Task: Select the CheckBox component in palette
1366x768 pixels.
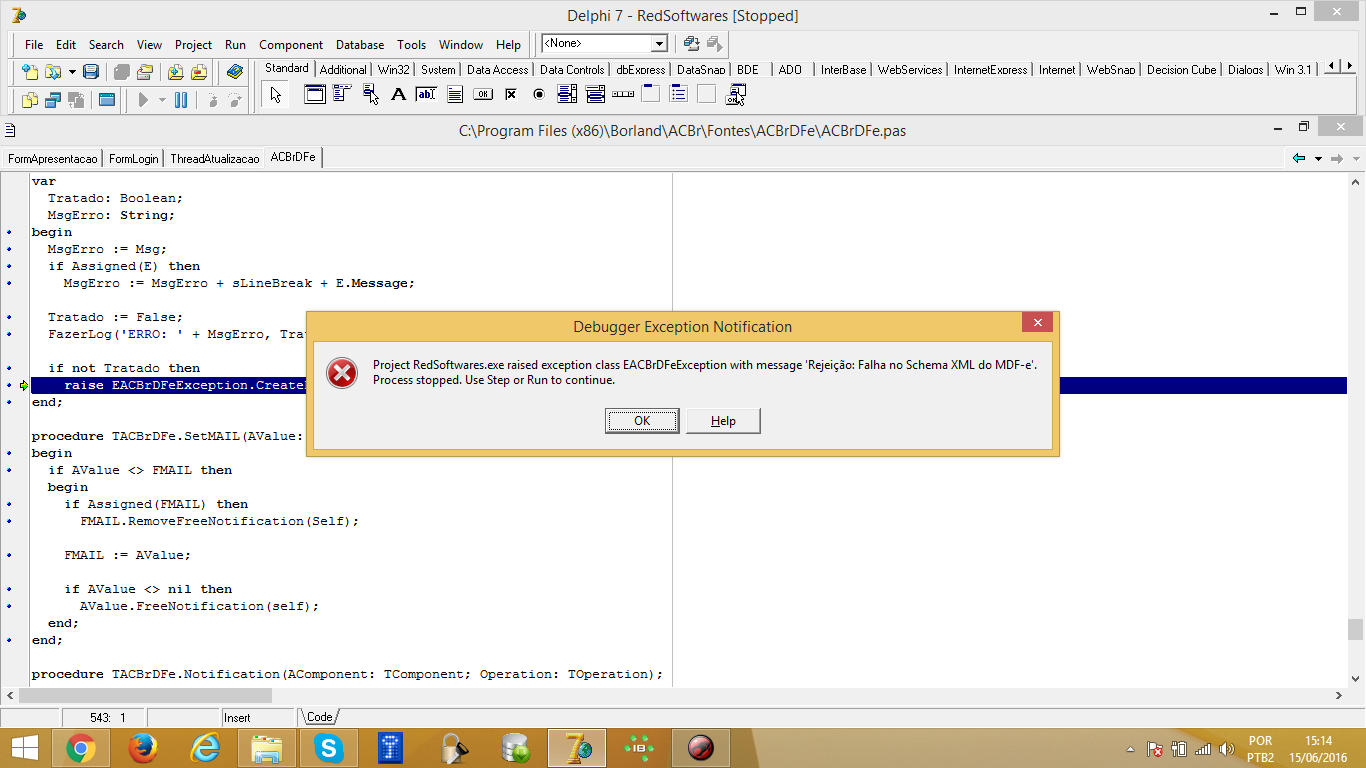Action: point(511,95)
